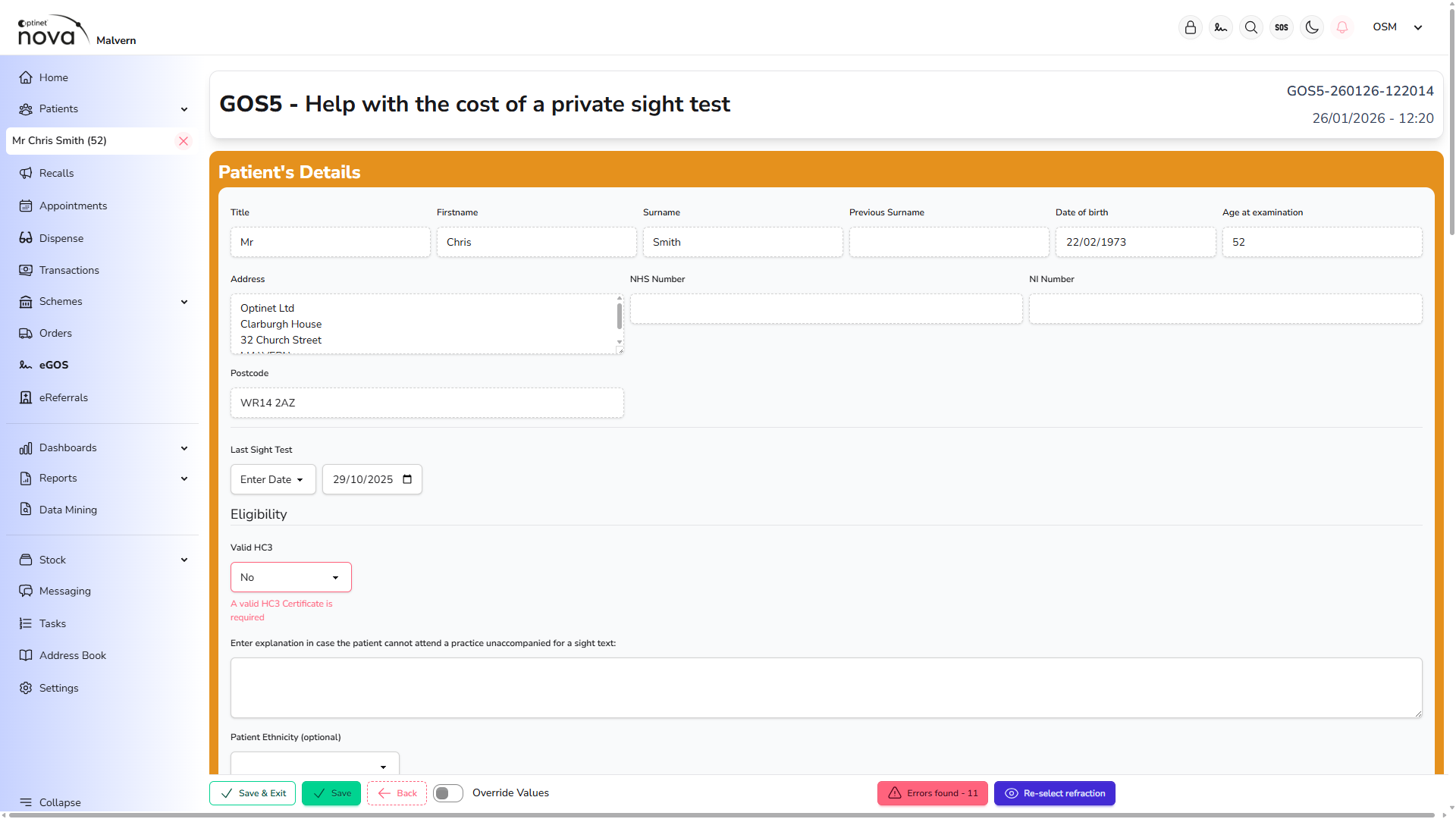This screenshot has width=1456, height=819.
Task: Click the NHS Number input field
Action: [x=825, y=309]
